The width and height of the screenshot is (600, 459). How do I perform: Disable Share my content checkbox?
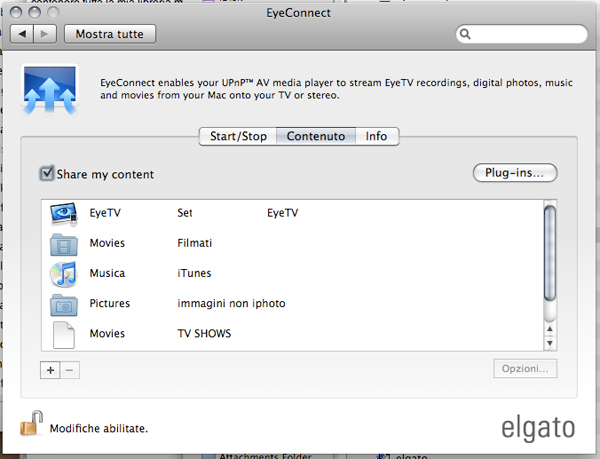tap(47, 174)
